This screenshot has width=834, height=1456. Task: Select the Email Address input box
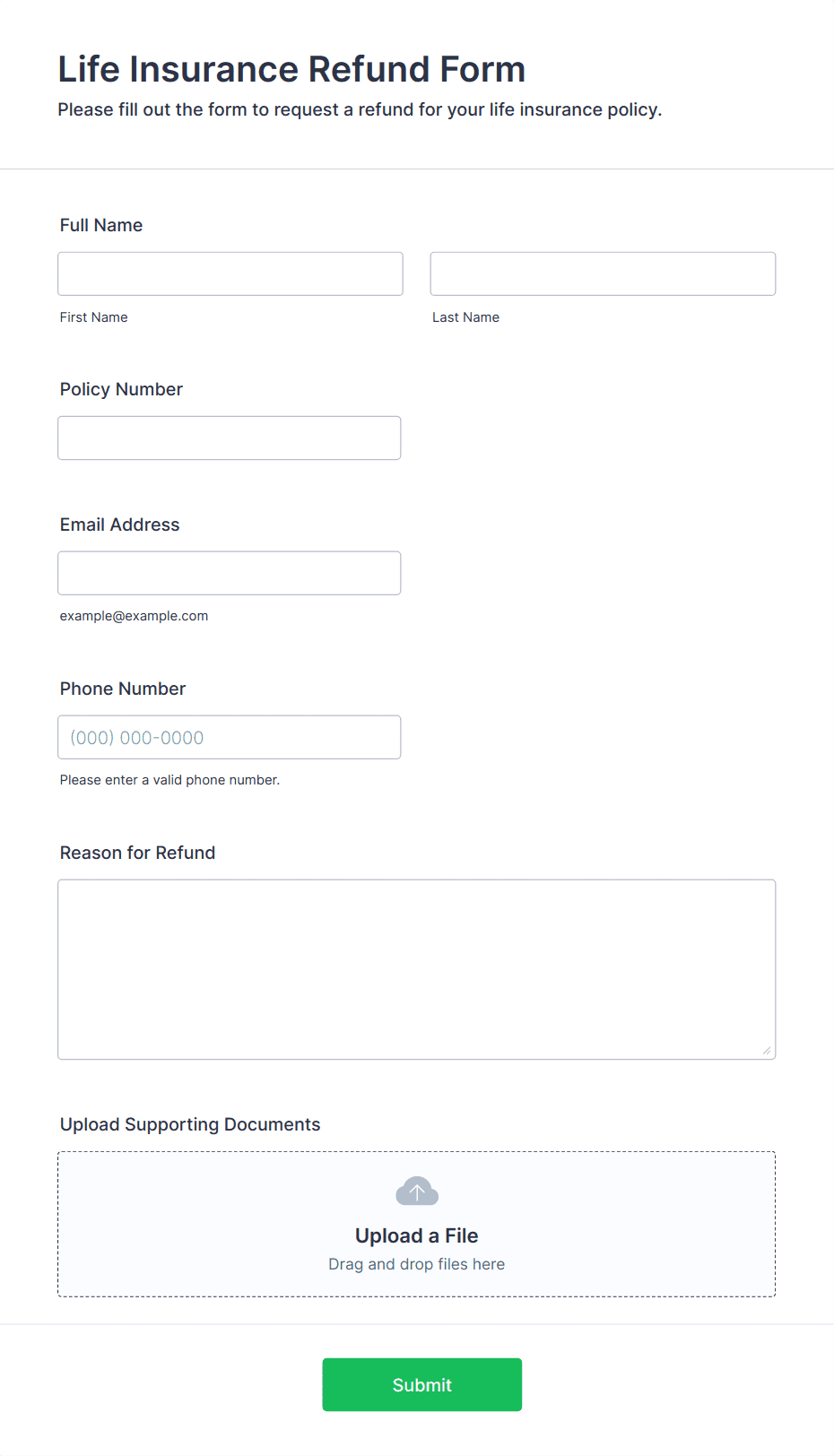(x=230, y=573)
